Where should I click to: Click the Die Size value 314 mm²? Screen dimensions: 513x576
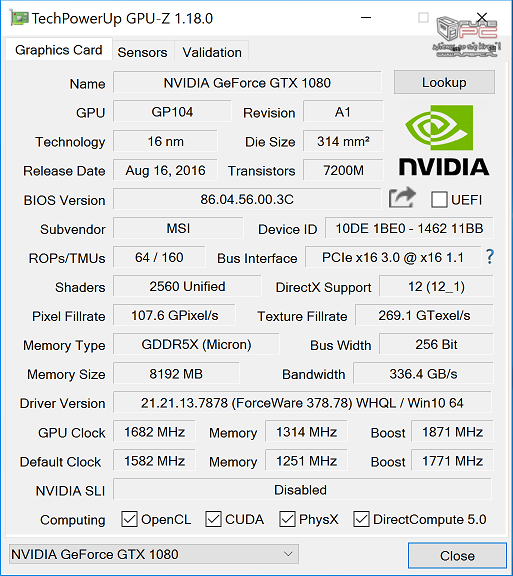pyautogui.click(x=343, y=141)
